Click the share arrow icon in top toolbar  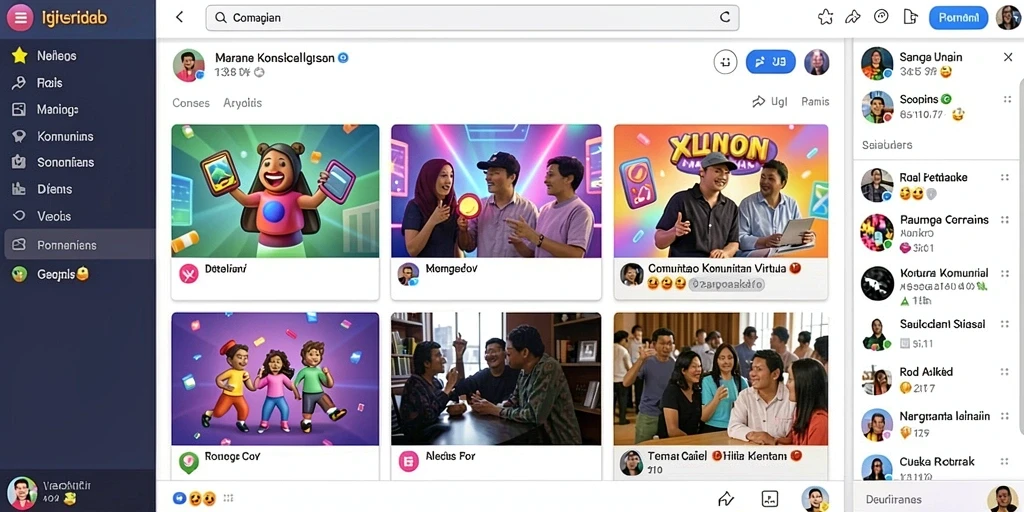[853, 18]
